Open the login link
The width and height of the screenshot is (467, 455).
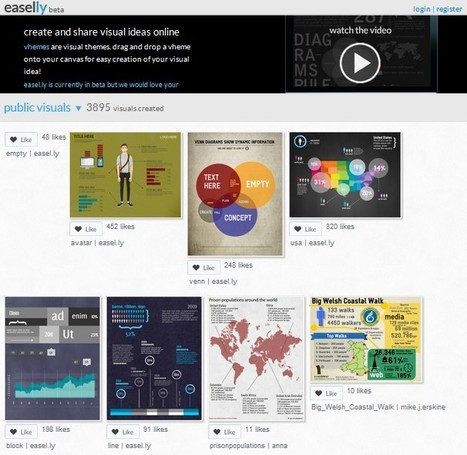[422, 9]
